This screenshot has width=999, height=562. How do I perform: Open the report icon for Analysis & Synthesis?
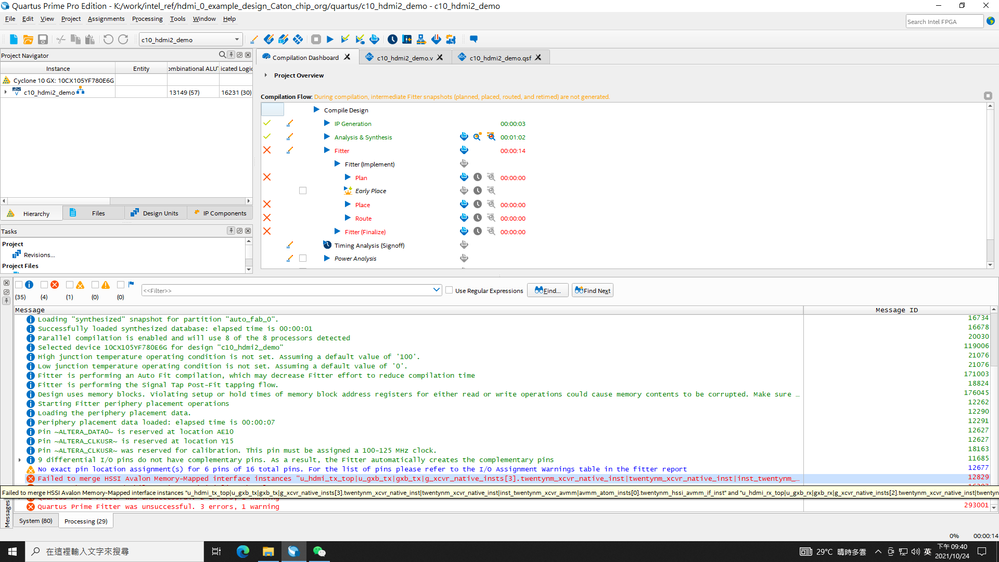tap(464, 137)
